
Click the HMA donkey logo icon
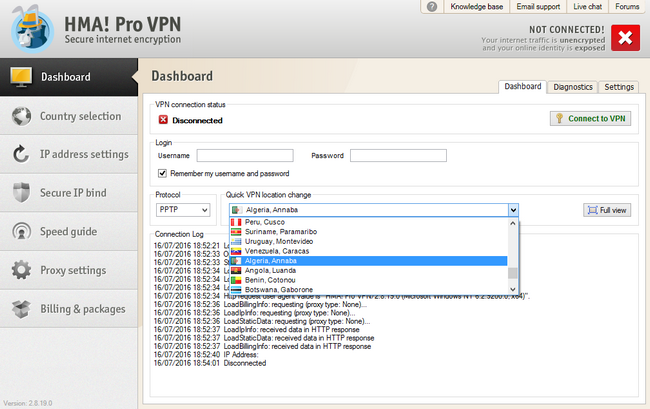[x=32, y=29]
